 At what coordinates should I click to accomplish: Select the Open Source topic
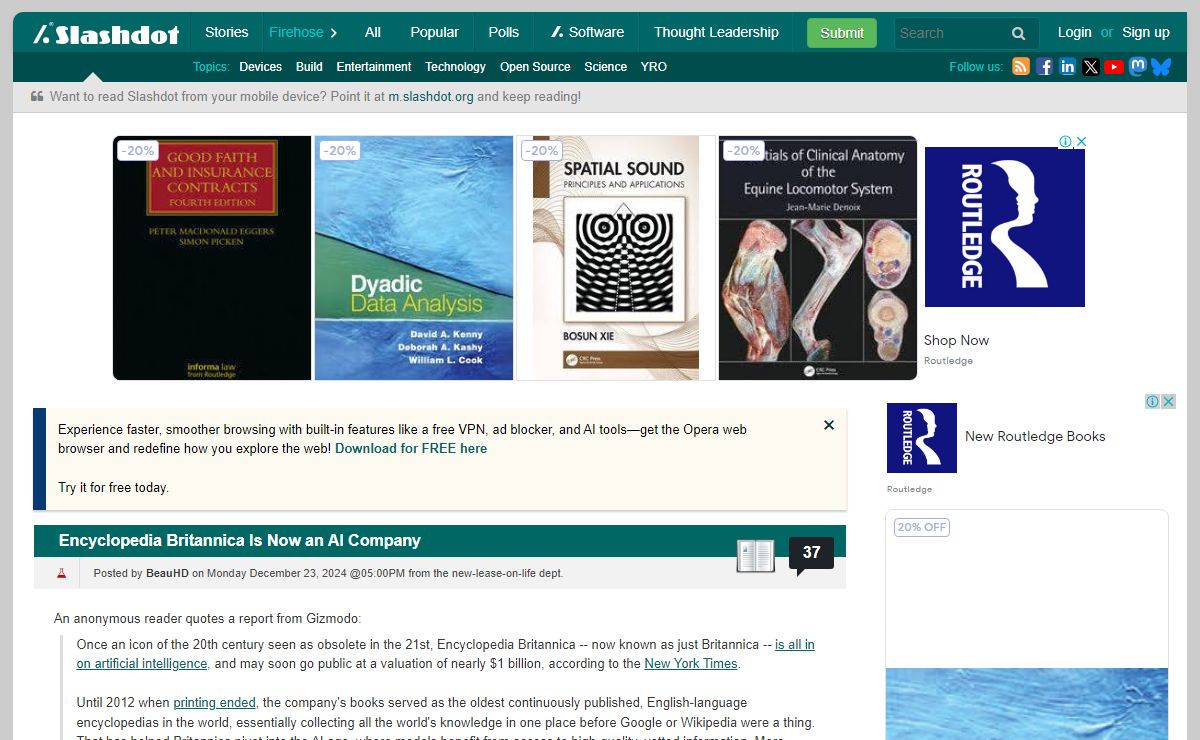[535, 67]
